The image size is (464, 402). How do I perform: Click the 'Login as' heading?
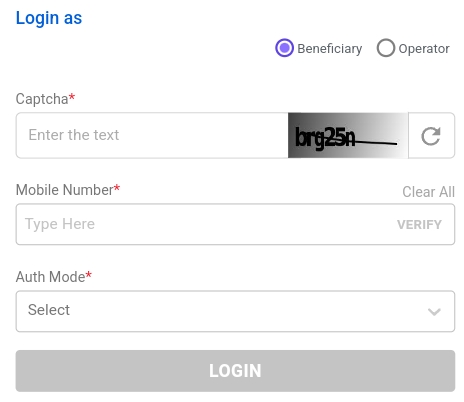(x=49, y=18)
